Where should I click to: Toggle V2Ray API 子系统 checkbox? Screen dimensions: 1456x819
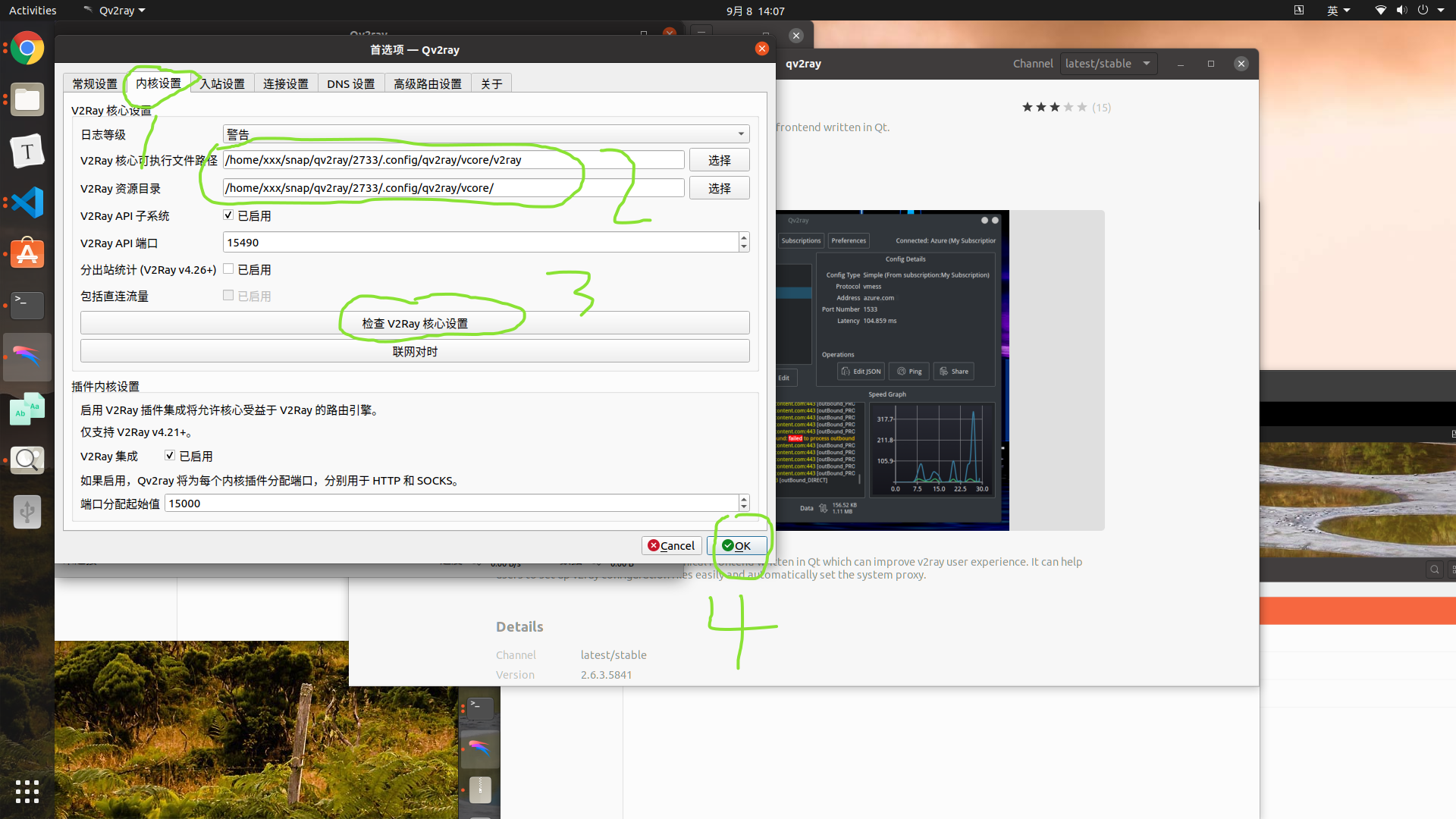[x=228, y=215]
